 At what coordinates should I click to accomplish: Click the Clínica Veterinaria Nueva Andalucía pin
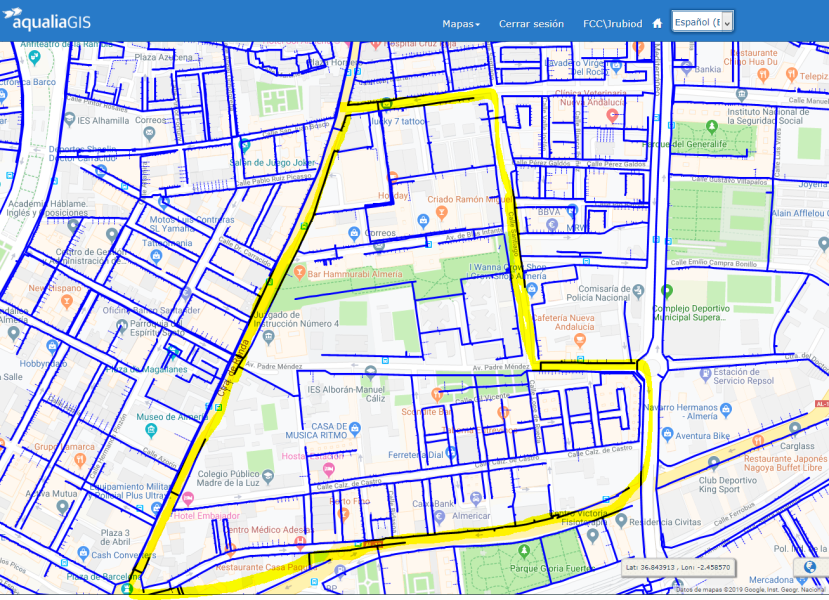(612, 115)
